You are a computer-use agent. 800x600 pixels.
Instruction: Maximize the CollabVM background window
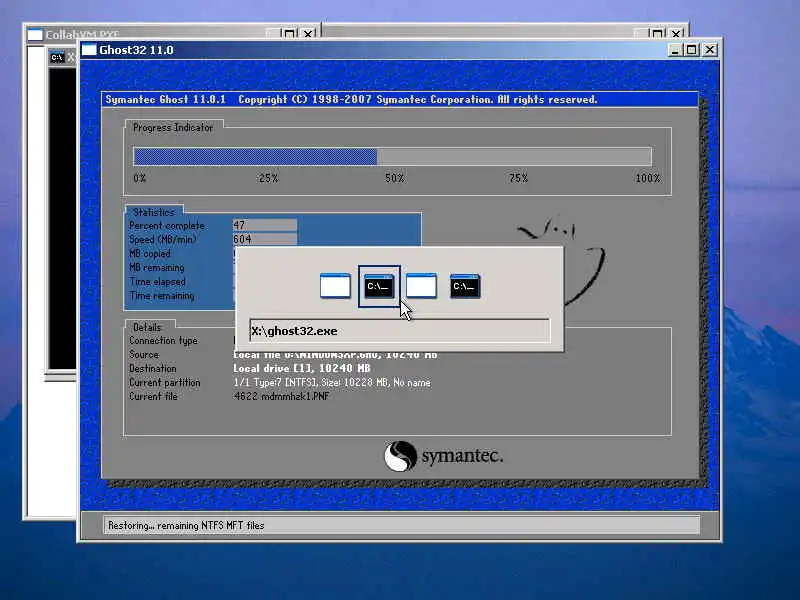point(289,34)
